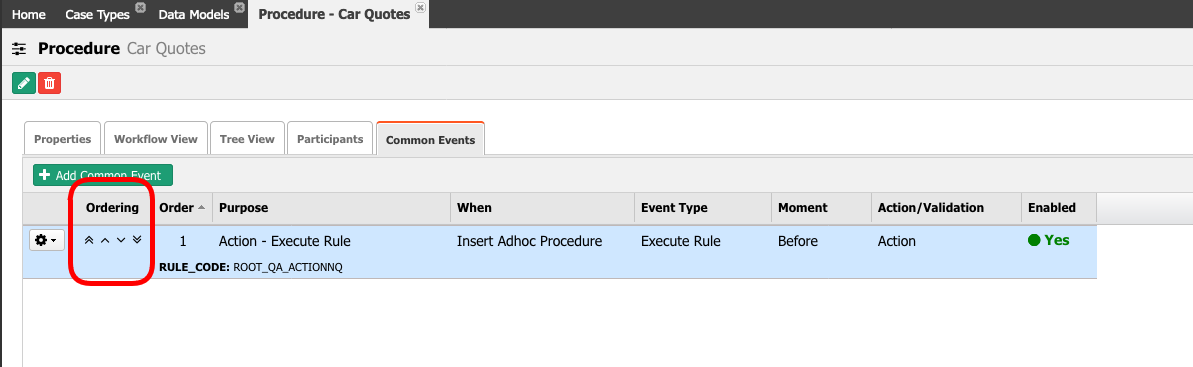
Task: Select the Participants tab
Action: [330, 139]
